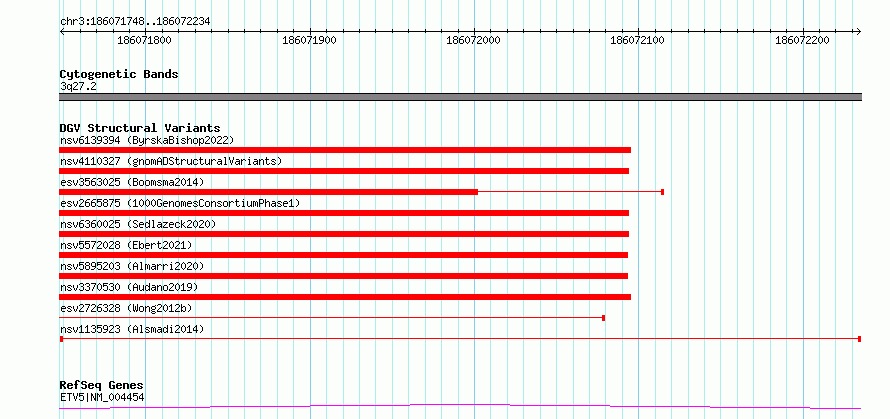
Task: Select nsv5895203 (Almarri2020) label
Action: (x=132, y=266)
